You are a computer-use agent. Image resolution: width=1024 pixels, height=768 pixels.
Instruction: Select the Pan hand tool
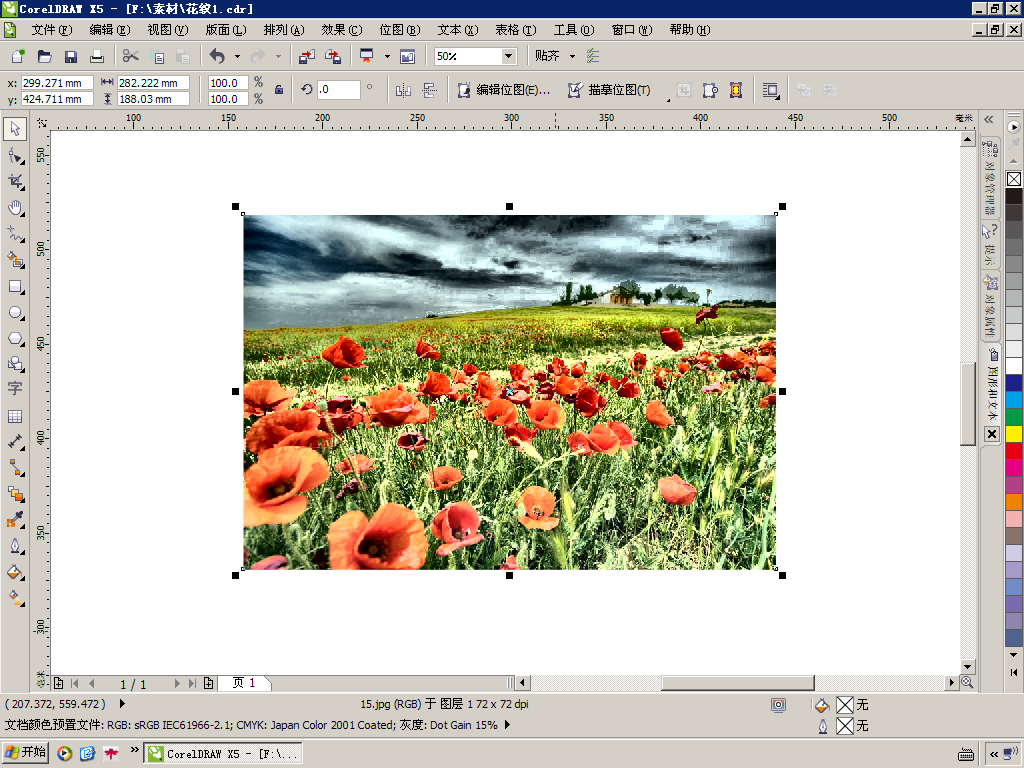click(15, 208)
